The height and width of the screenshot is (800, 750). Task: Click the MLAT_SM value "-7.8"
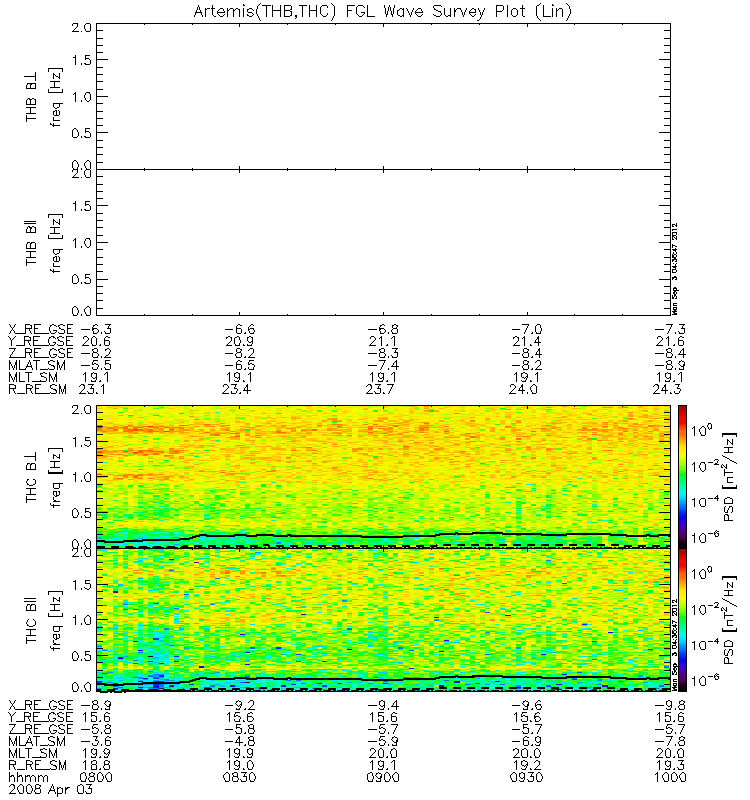(x=670, y=741)
